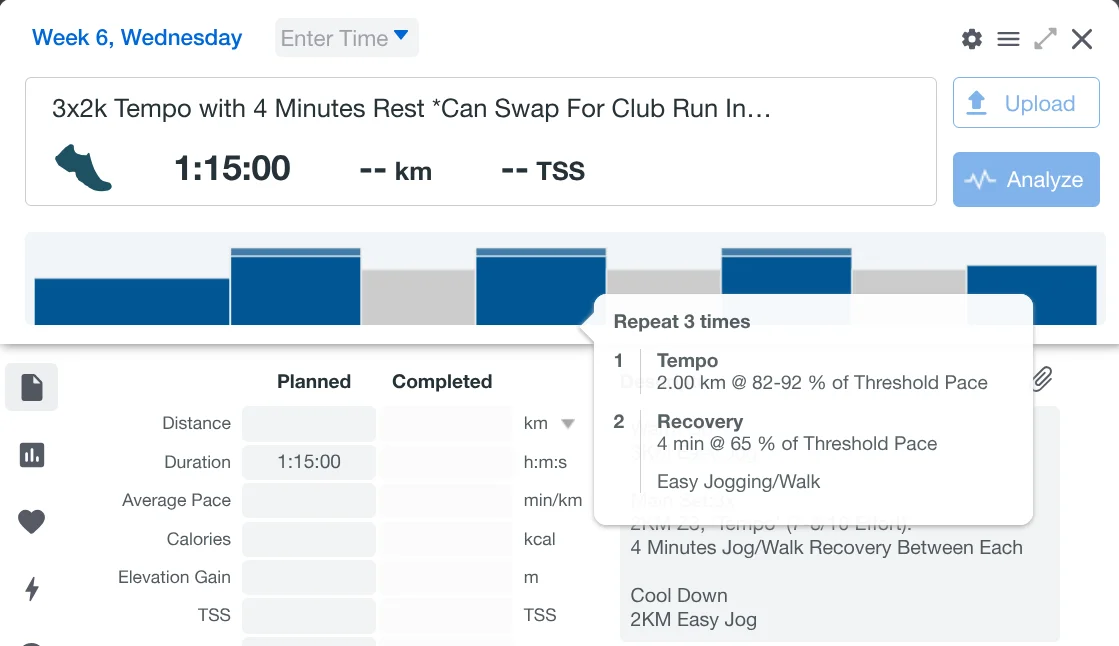Click the planned Distance input field
Viewport: 1119px width, 646px height.
coord(309,423)
